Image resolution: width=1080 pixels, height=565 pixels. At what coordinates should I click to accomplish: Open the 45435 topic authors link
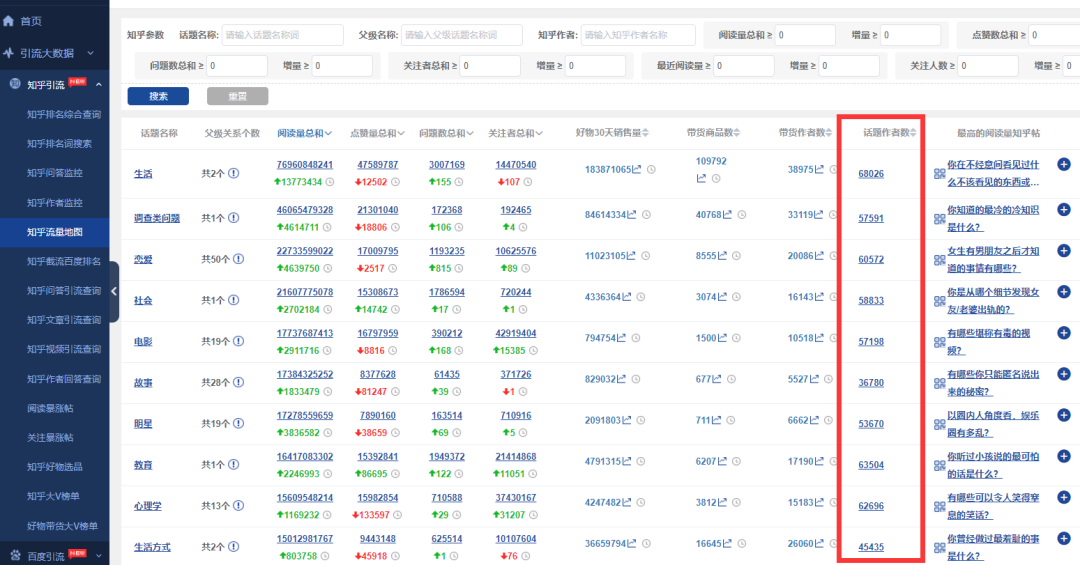click(871, 547)
